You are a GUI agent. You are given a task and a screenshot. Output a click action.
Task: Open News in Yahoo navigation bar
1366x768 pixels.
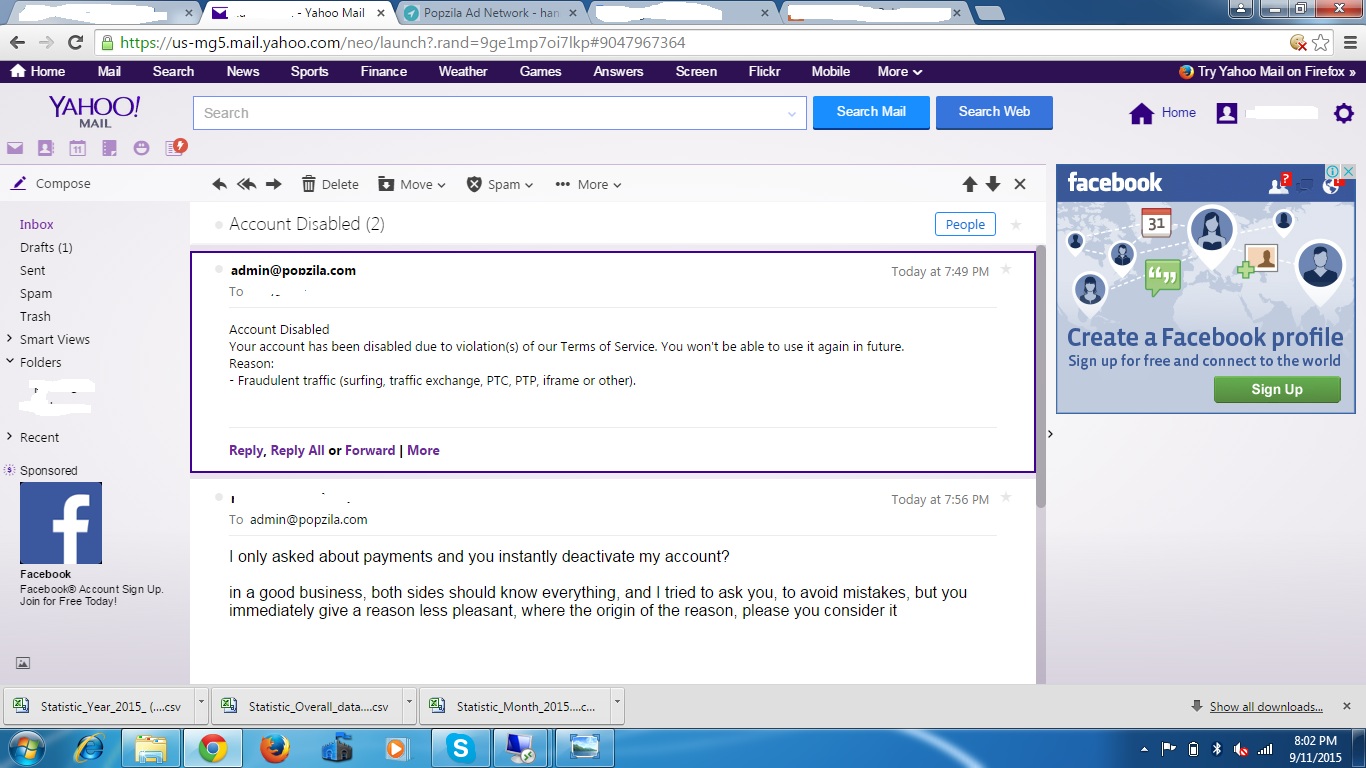click(243, 71)
